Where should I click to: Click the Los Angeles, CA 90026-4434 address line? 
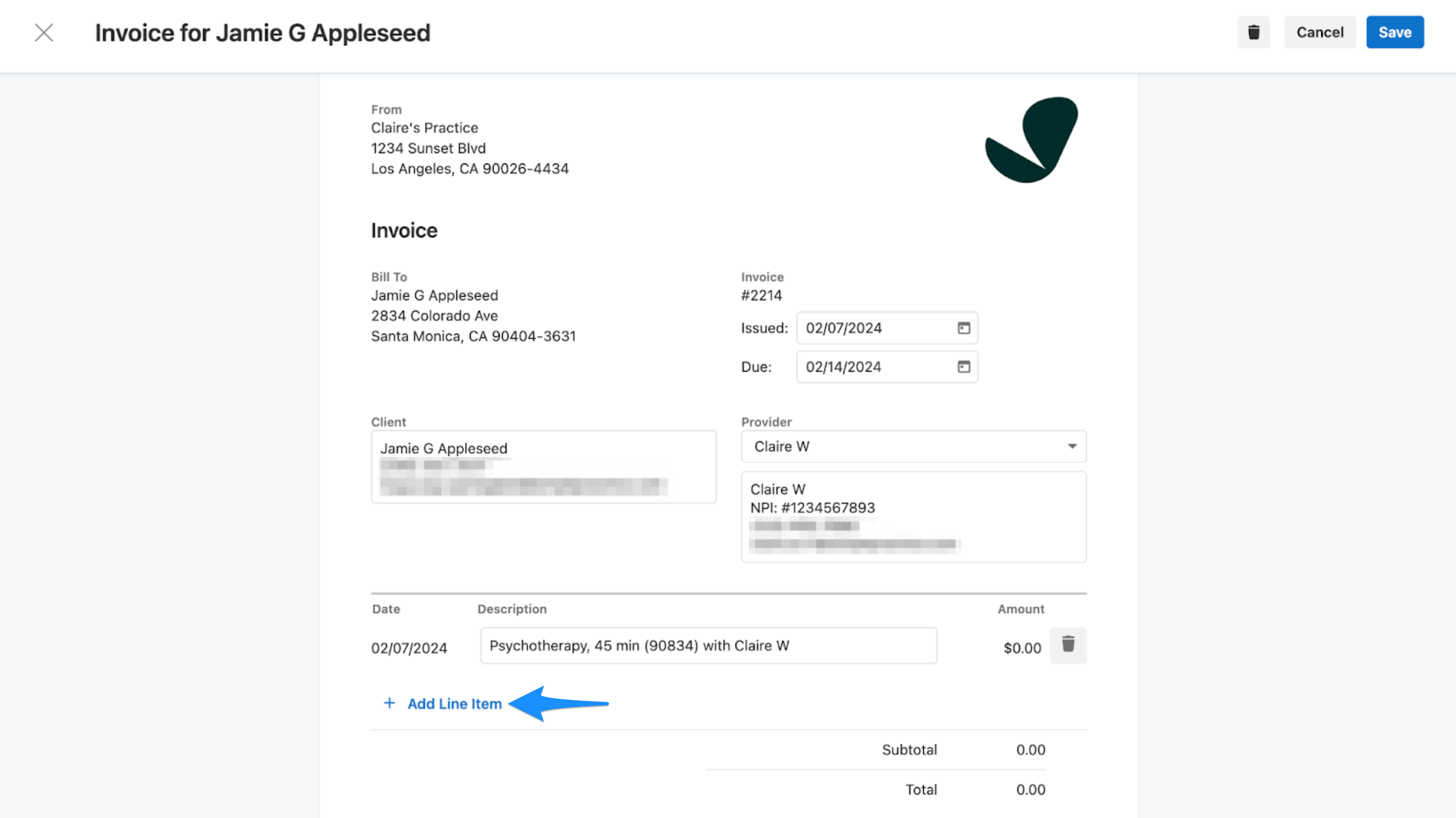click(x=470, y=168)
